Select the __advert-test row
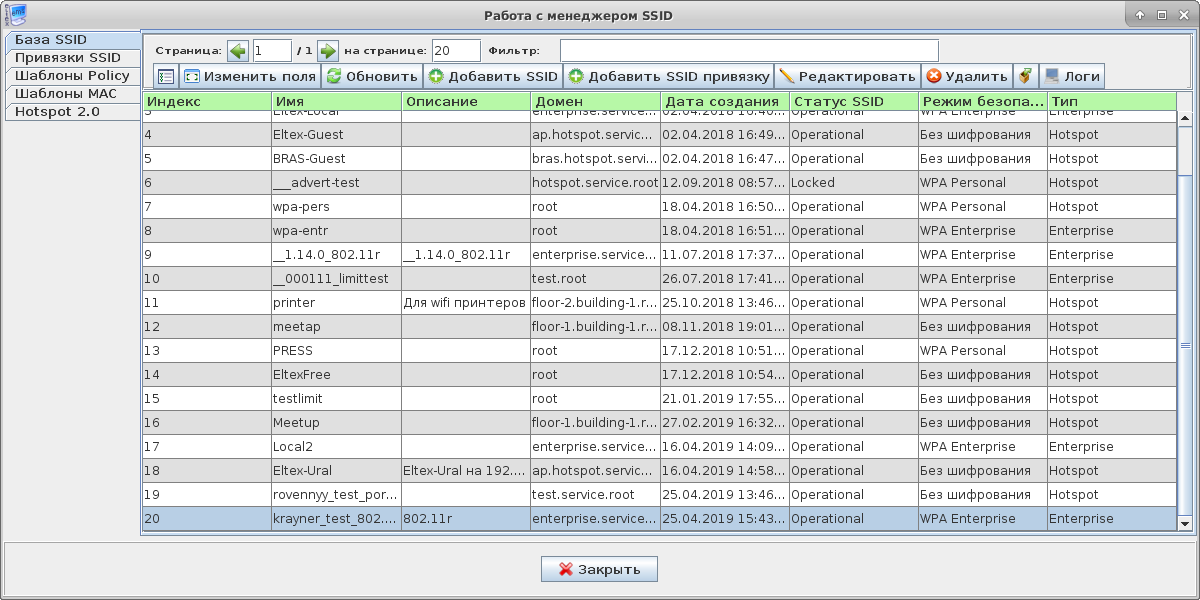 [x=659, y=183]
